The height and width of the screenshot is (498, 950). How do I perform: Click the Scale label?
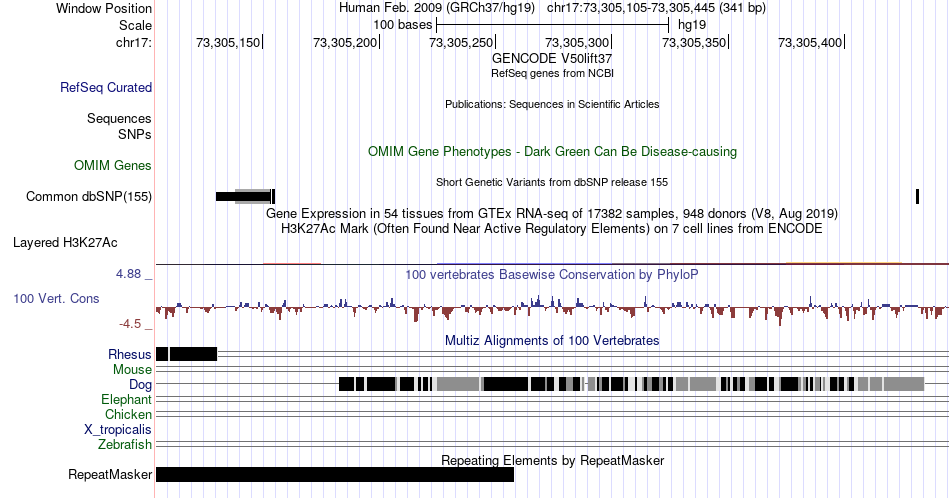click(135, 25)
